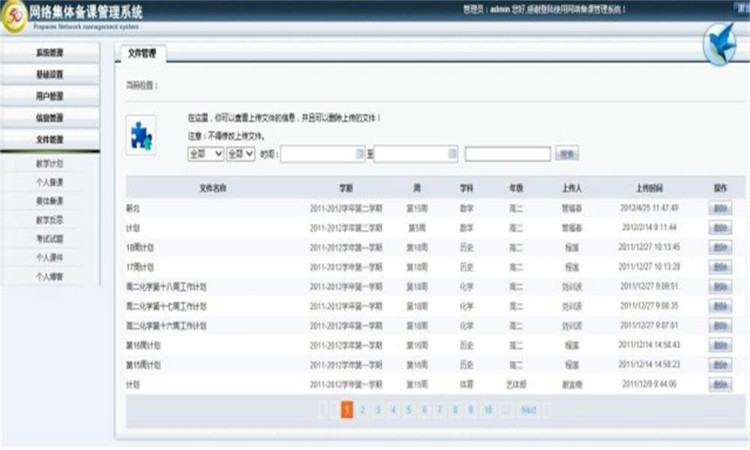Open the 考试试题 submenu item

coord(50,239)
